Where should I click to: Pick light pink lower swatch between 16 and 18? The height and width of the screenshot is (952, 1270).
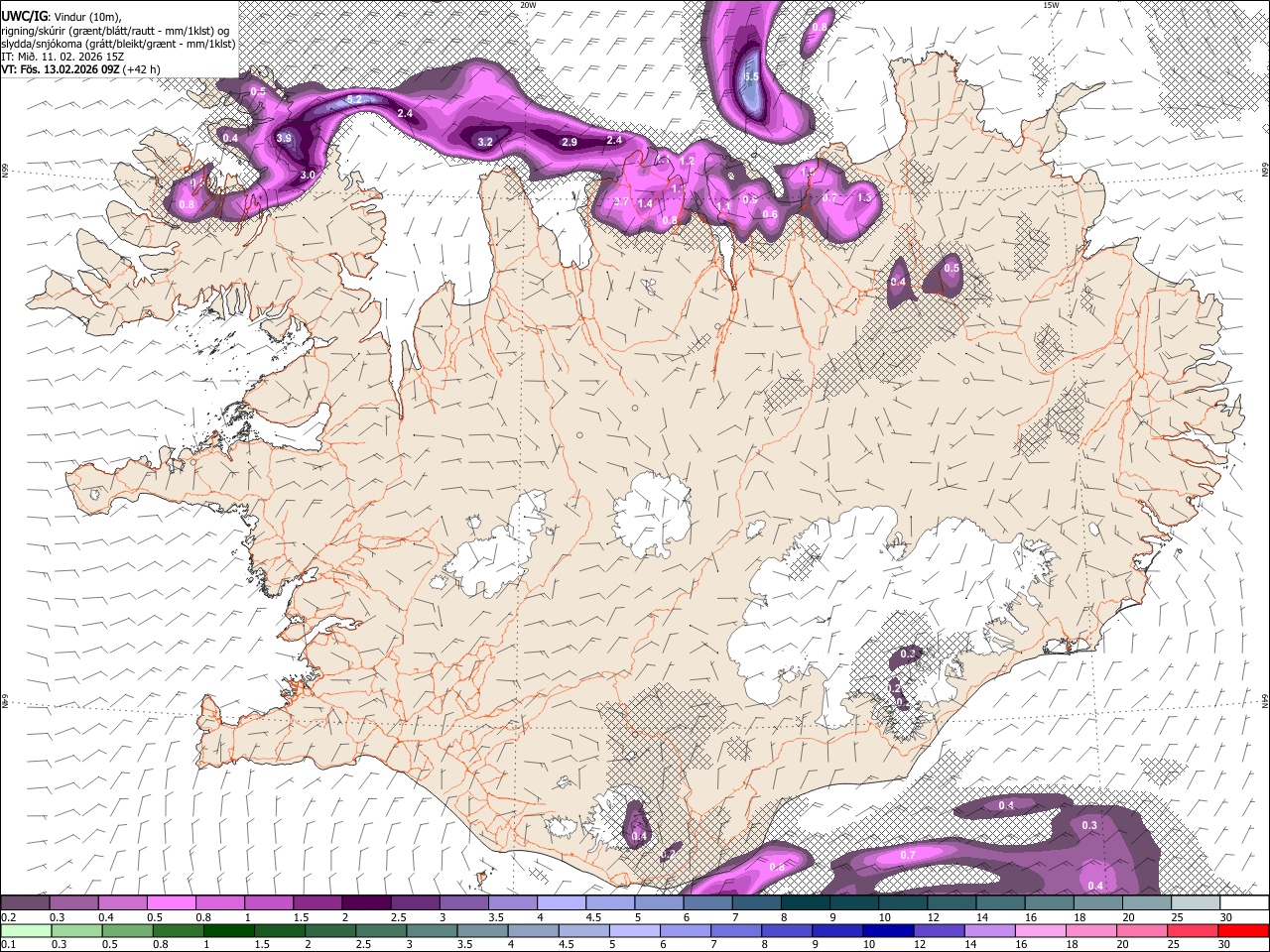(x=1040, y=930)
